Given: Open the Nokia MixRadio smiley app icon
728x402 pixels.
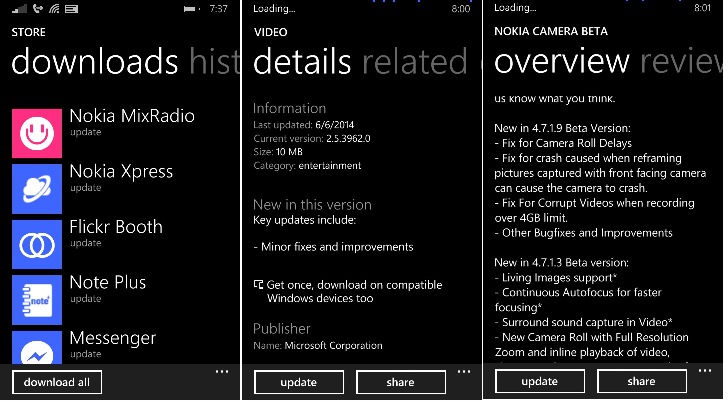Looking at the screenshot, I should [x=37, y=133].
